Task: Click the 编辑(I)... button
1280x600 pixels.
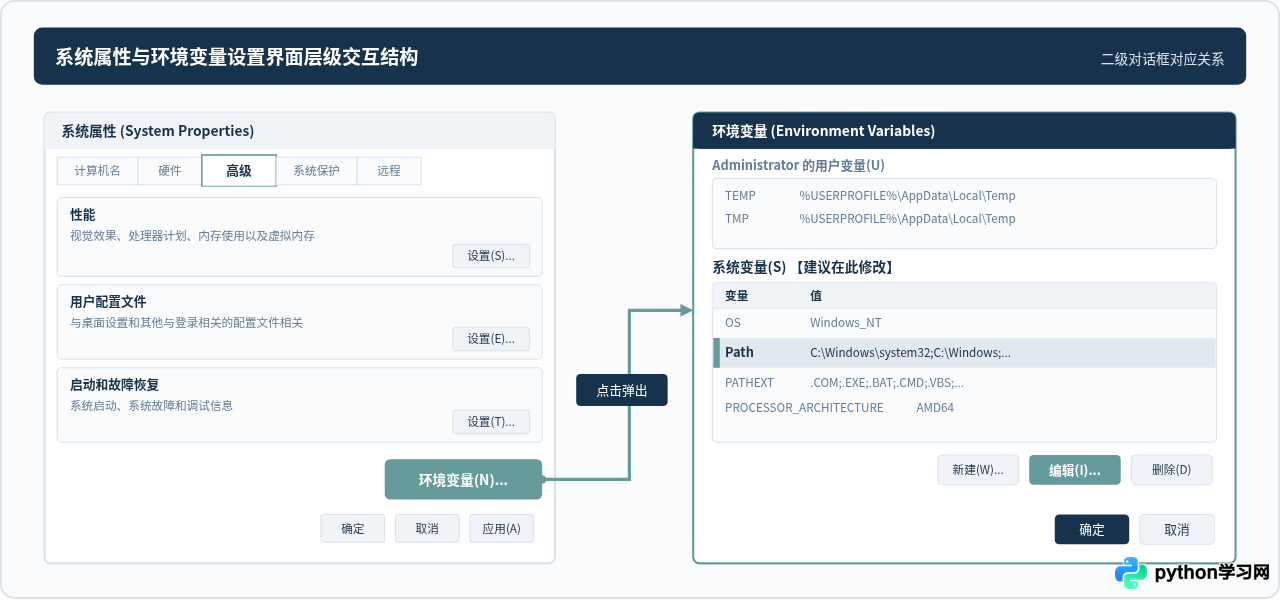Action: (x=1075, y=470)
